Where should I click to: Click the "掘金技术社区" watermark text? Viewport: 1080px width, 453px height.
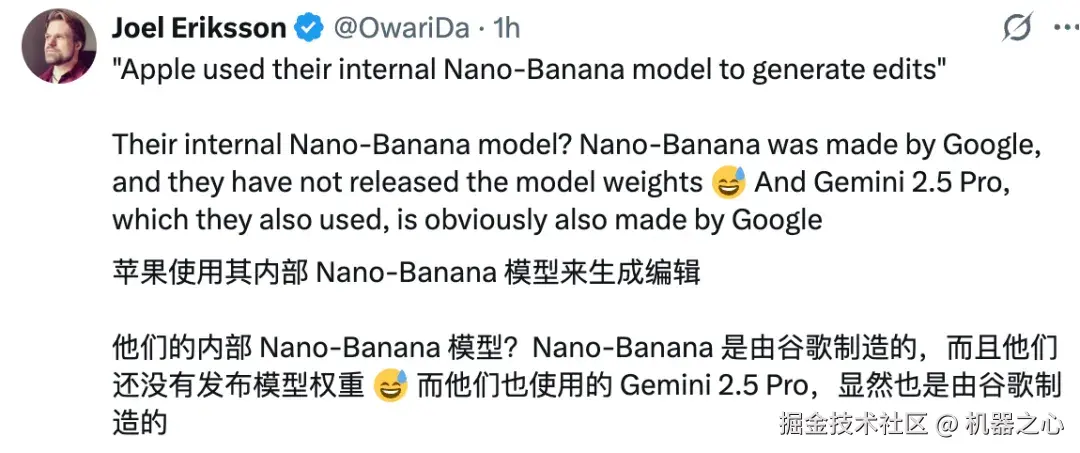854,423
